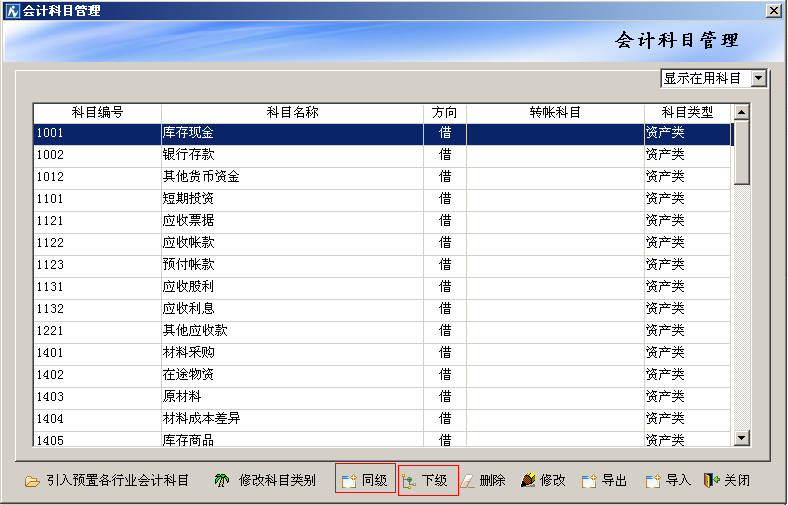Select the 原材料 row

click(382, 397)
